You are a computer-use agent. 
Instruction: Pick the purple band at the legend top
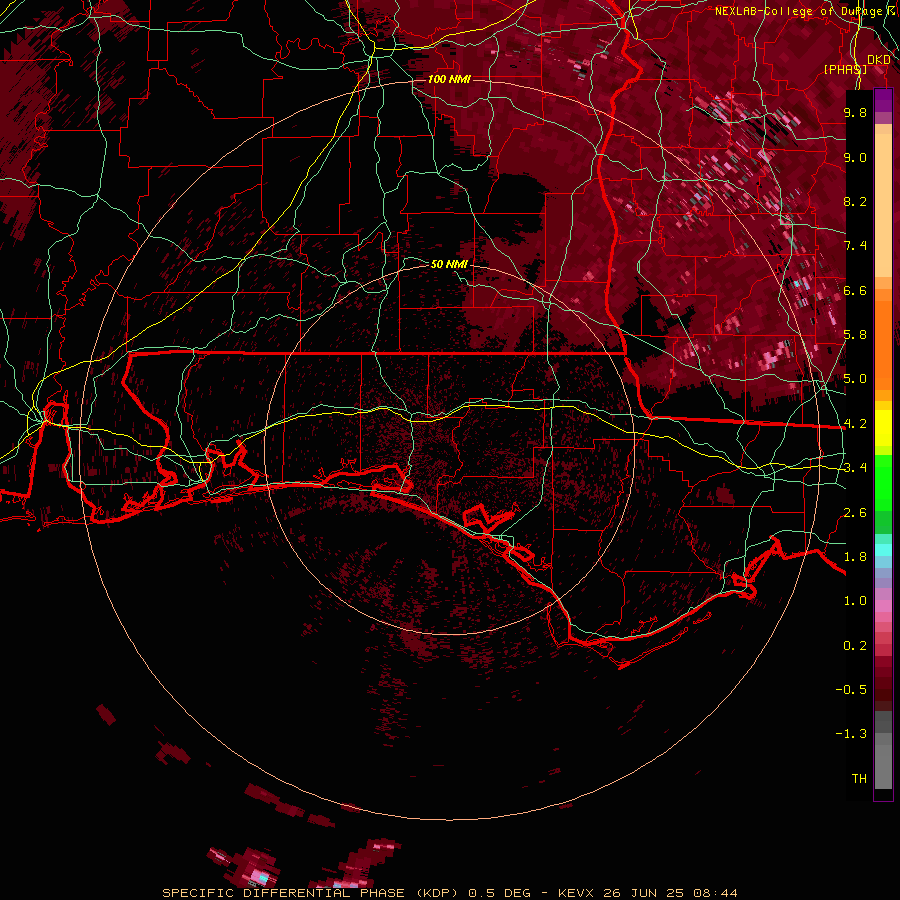point(883,100)
